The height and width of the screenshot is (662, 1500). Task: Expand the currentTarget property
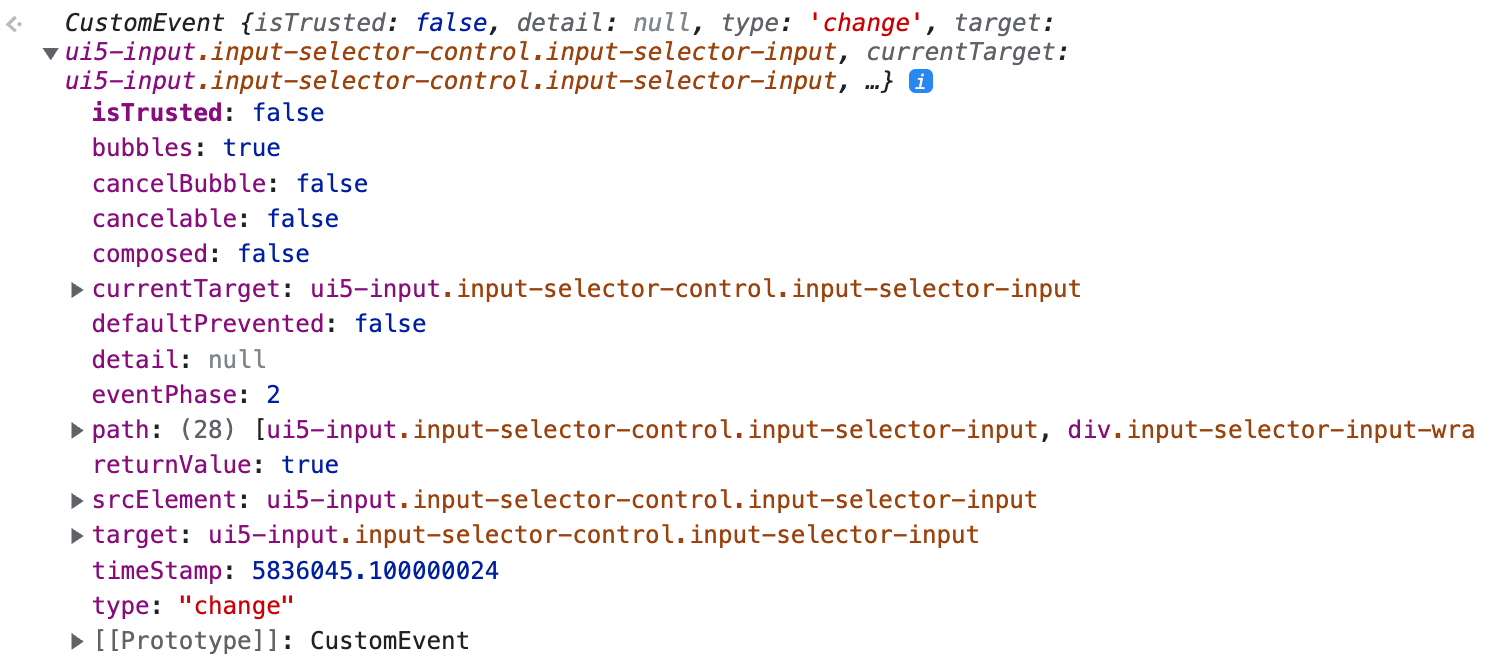(x=77, y=289)
